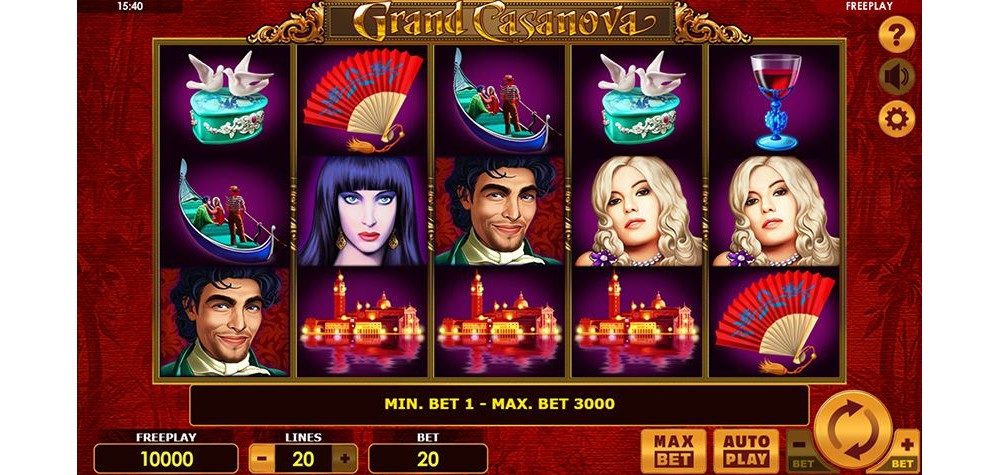Click the Venice skyline on fourth reel
The image size is (1000, 475).
(x=636, y=321)
